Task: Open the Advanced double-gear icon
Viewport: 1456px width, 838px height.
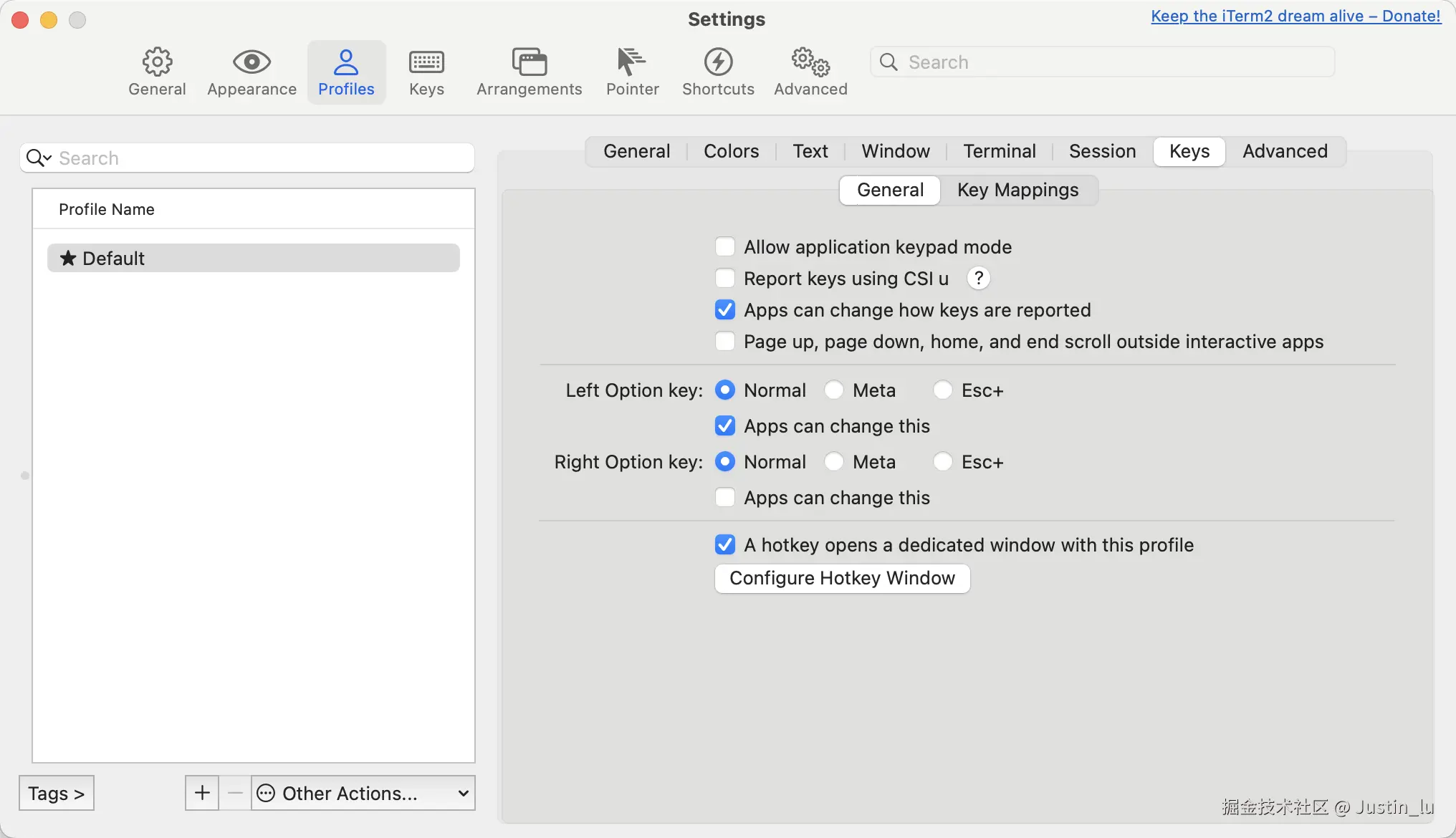Action: 810,62
